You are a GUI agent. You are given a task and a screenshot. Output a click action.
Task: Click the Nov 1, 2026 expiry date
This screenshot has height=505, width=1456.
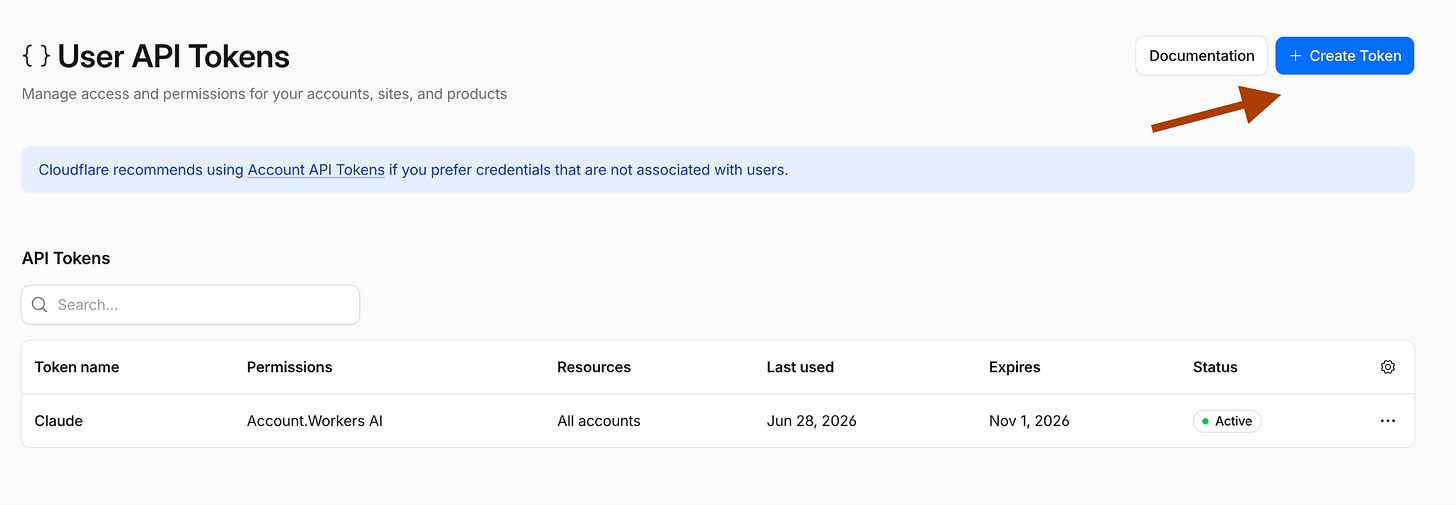point(1029,421)
